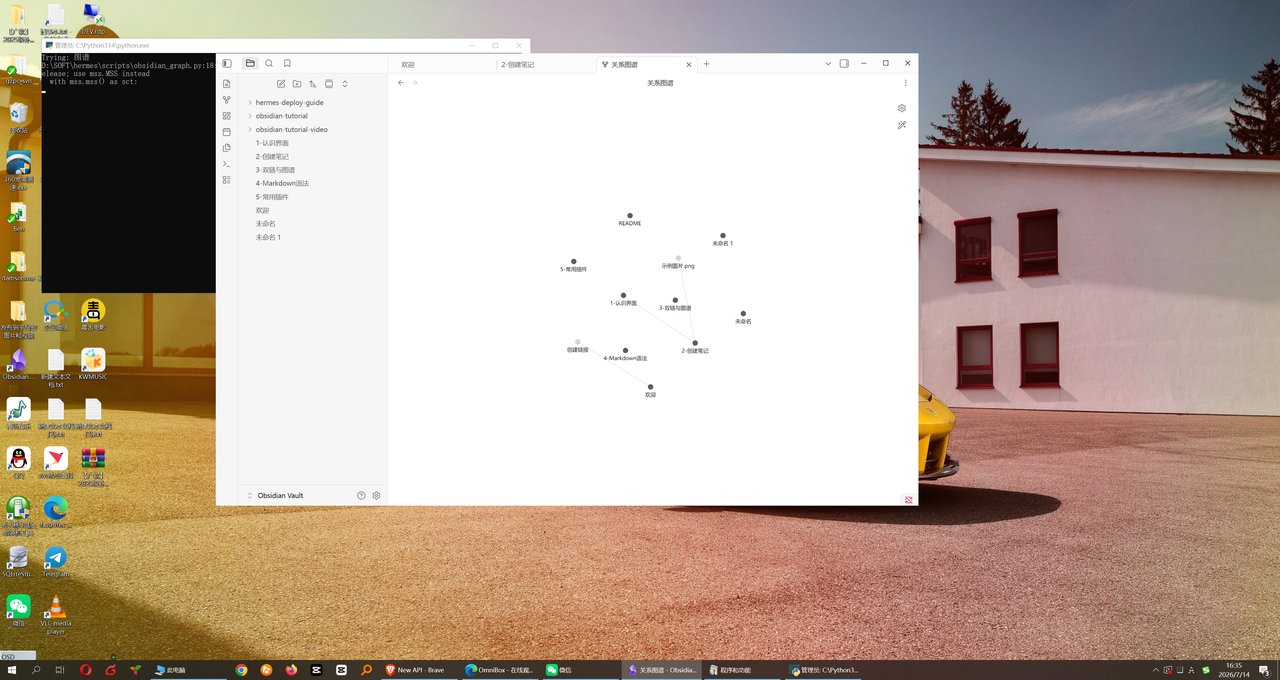
Task: Create a new note in file explorer
Action: (x=281, y=84)
